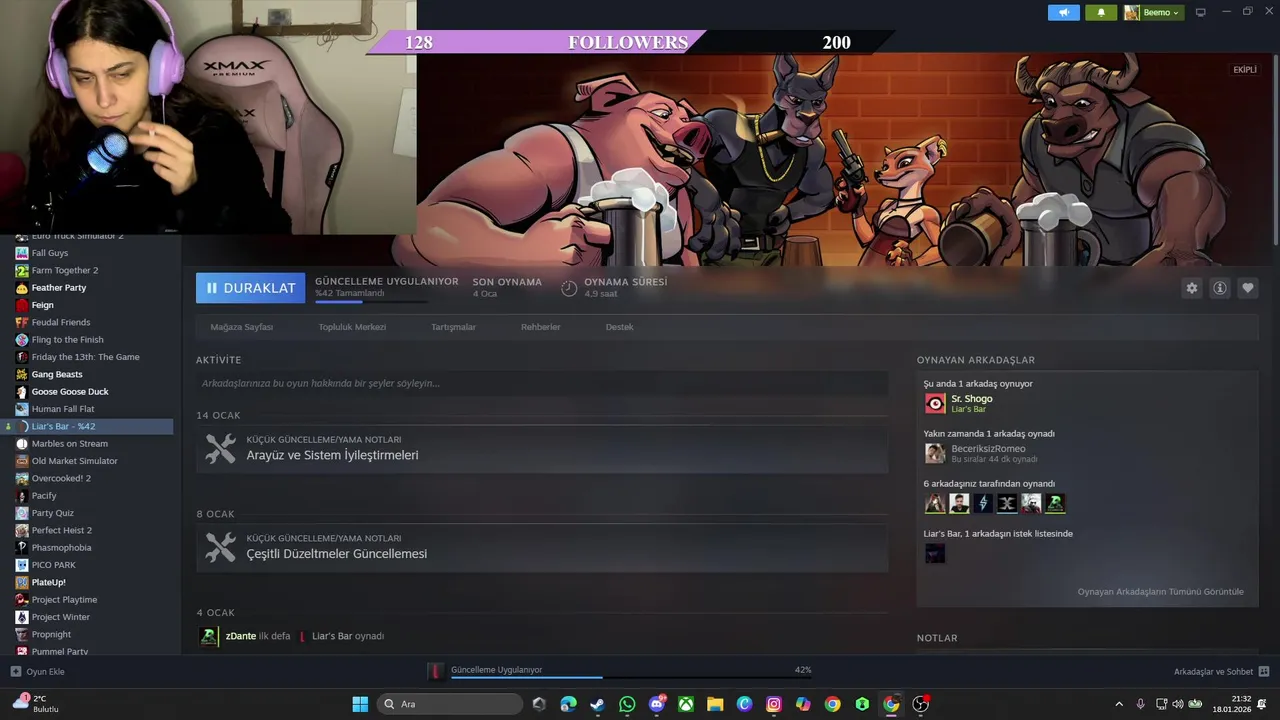Viewport: 1280px width, 720px height.
Task: Click the activity comment input field
Action: coord(542,383)
